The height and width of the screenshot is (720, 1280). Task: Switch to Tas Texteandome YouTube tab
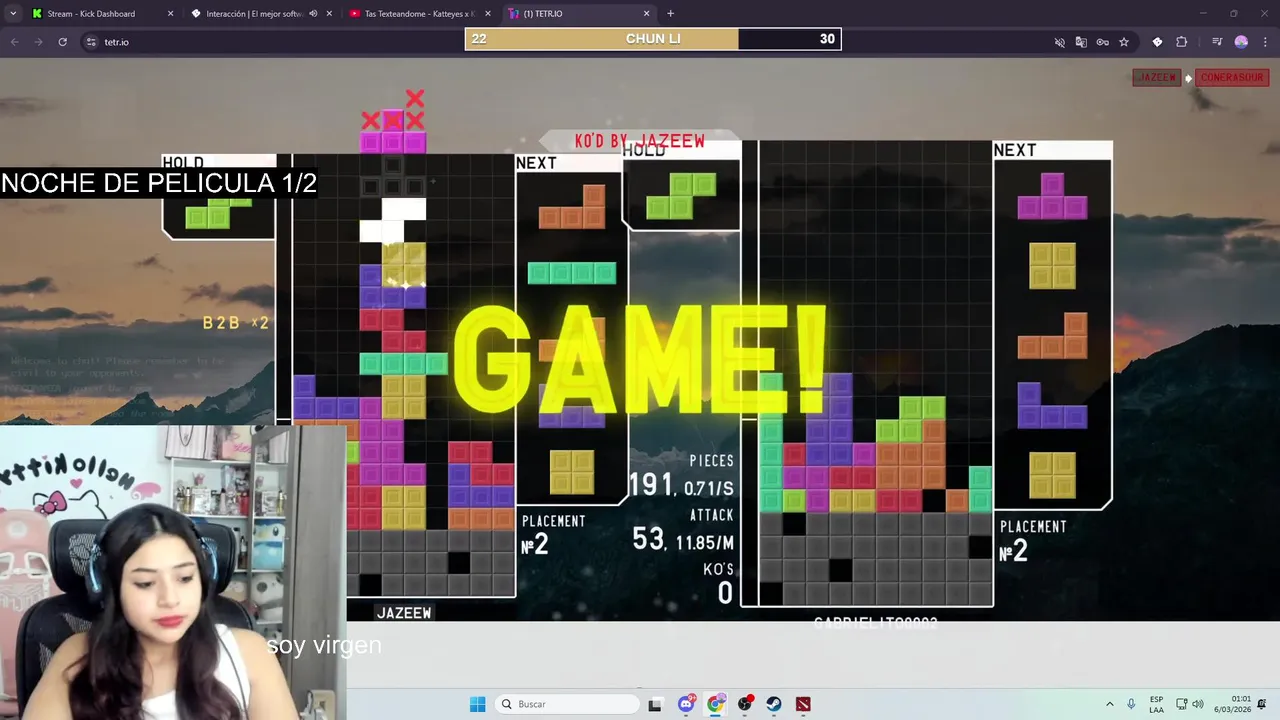[418, 14]
